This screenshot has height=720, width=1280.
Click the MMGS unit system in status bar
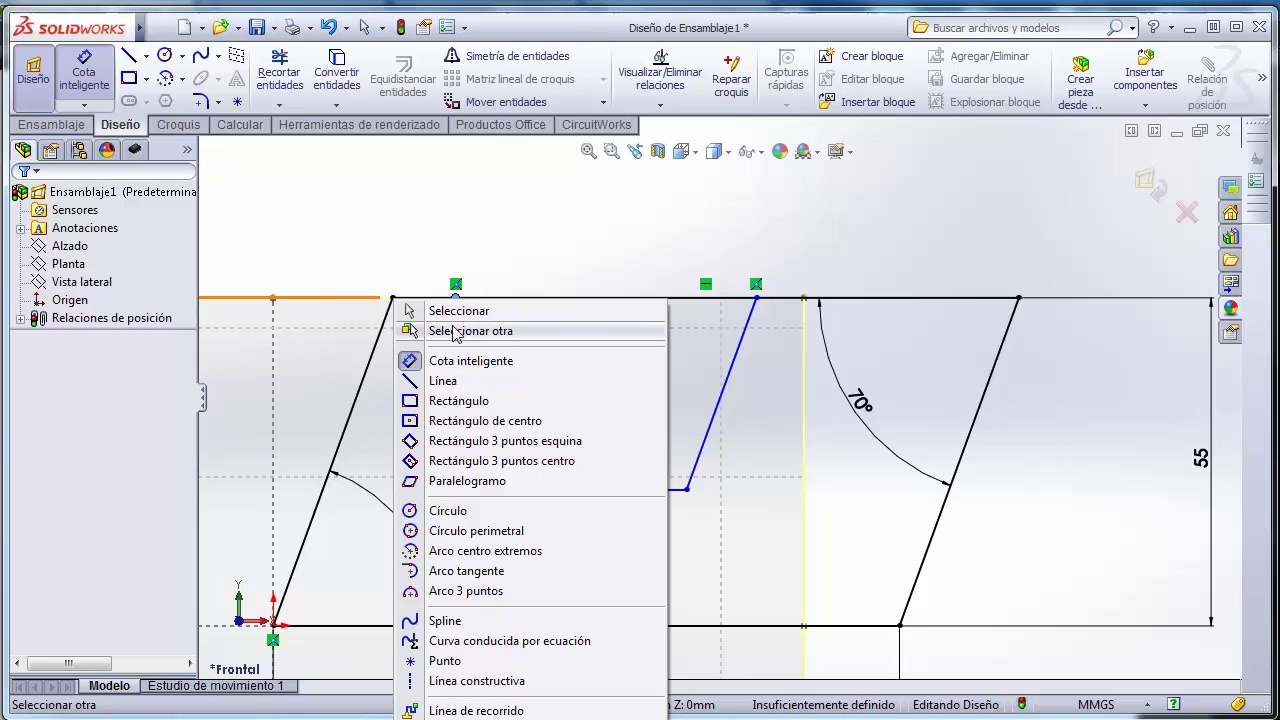pos(1096,705)
